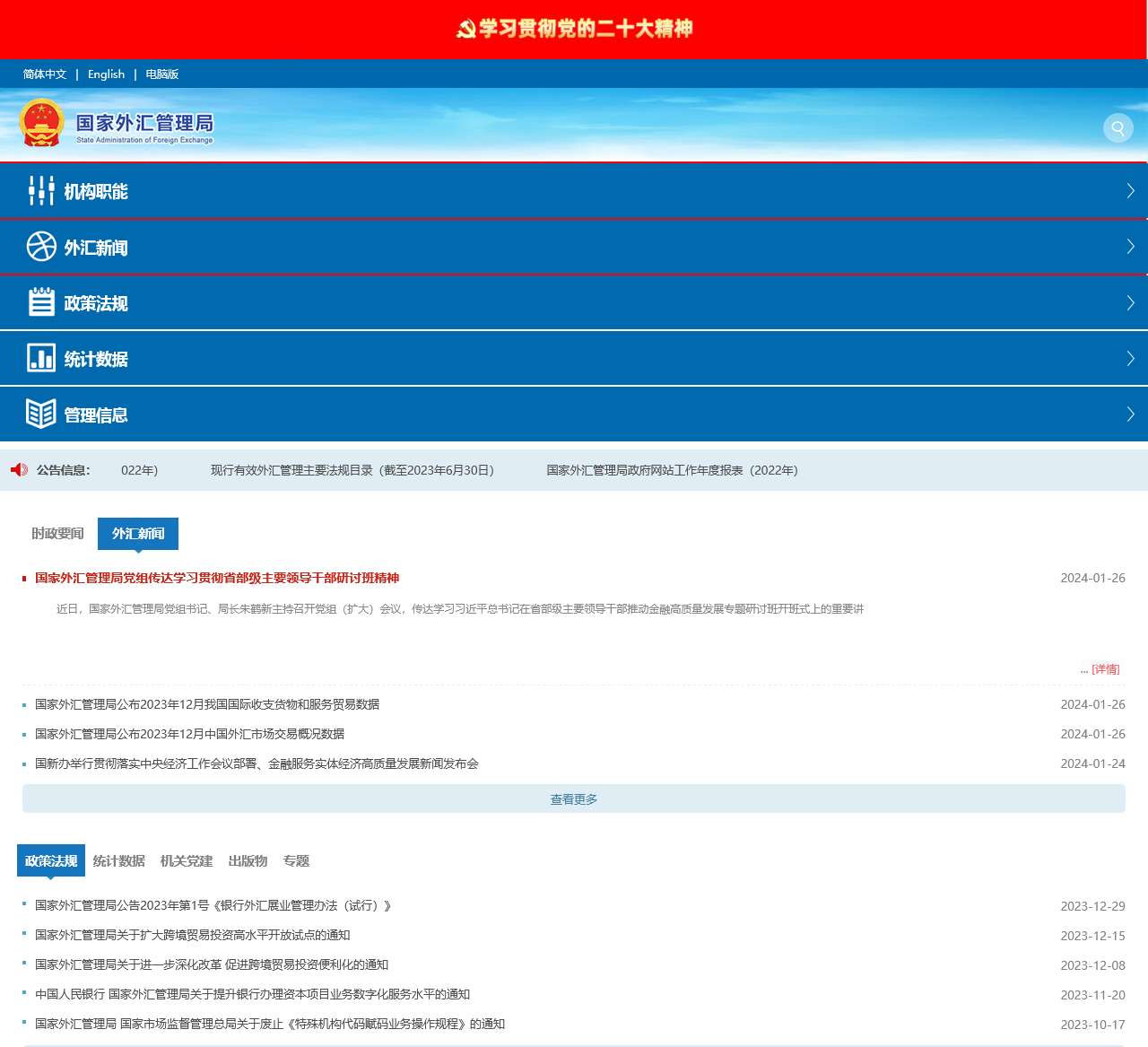The image size is (1148, 1047).
Task: Switch to 电脑版 desktop version
Action: point(162,74)
